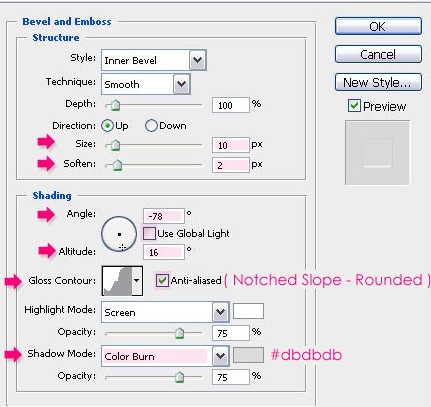Select the Up direction radio button
This screenshot has height=407, width=431.
(107, 126)
